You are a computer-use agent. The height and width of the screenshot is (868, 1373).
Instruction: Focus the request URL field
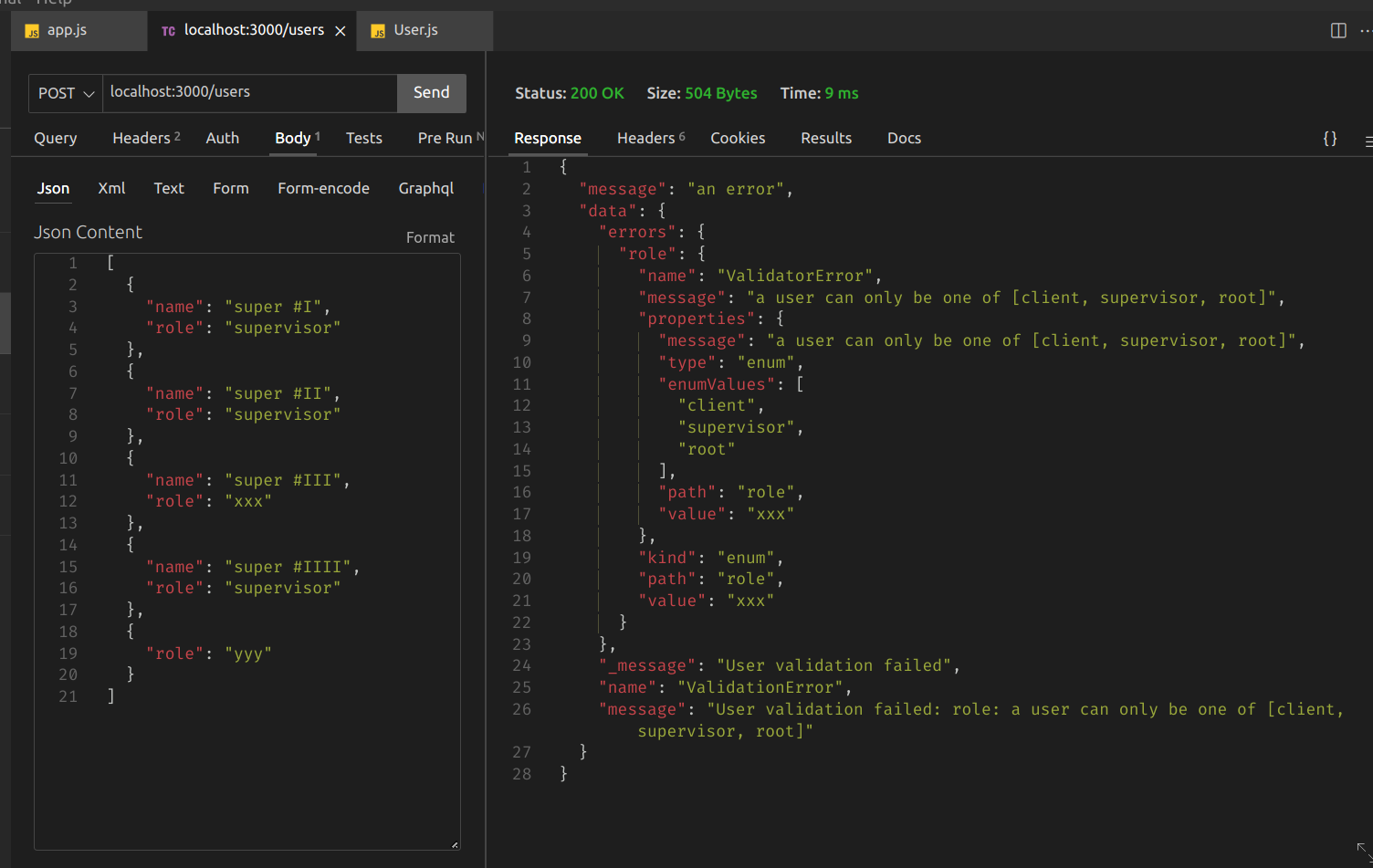[x=250, y=93]
